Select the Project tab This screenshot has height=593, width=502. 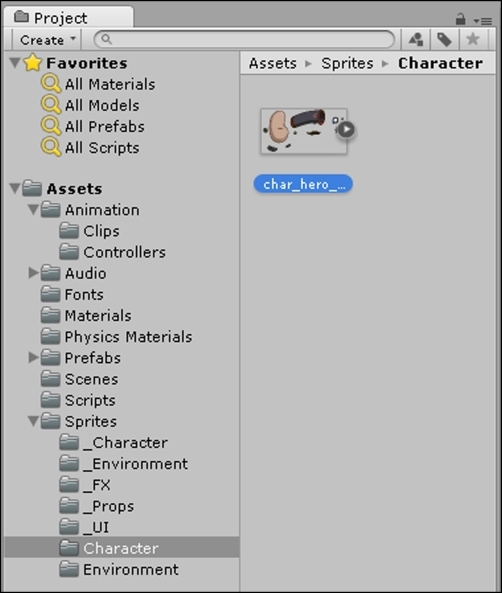coord(68,17)
